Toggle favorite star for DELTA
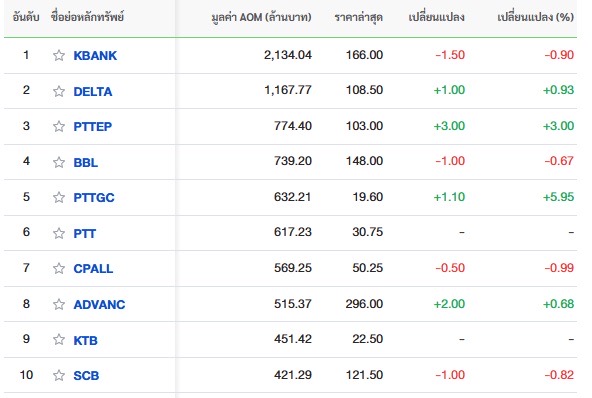This screenshot has width=592, height=398. point(59,91)
